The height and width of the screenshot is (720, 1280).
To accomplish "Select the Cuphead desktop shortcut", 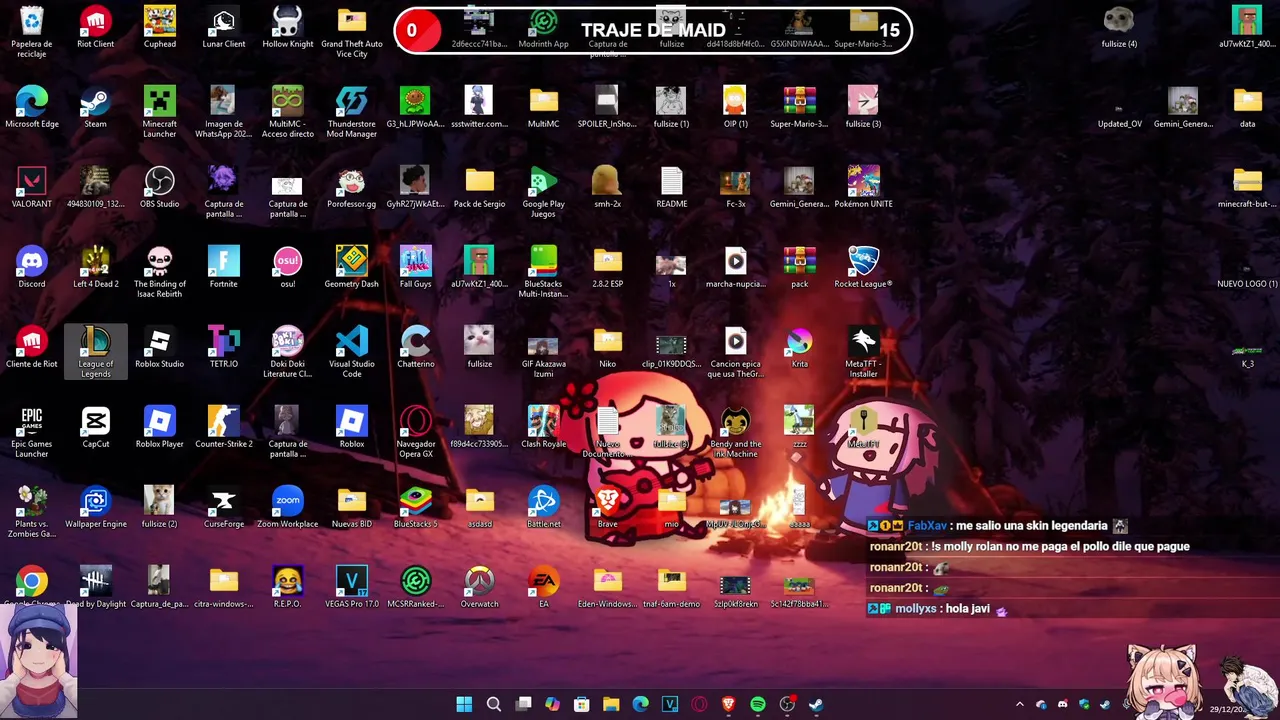I will 160,27.
